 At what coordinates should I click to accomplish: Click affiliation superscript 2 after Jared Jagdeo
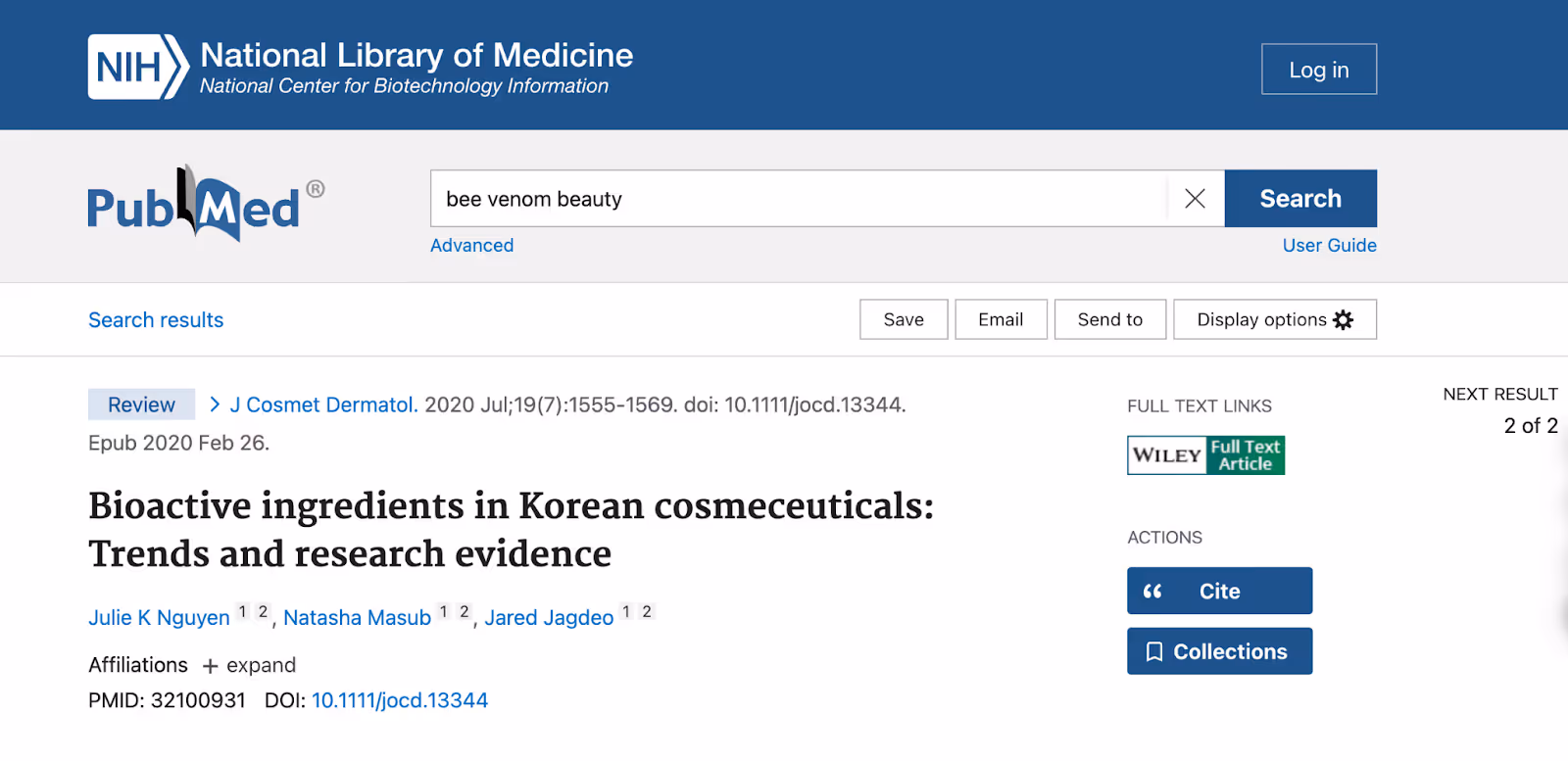click(647, 611)
